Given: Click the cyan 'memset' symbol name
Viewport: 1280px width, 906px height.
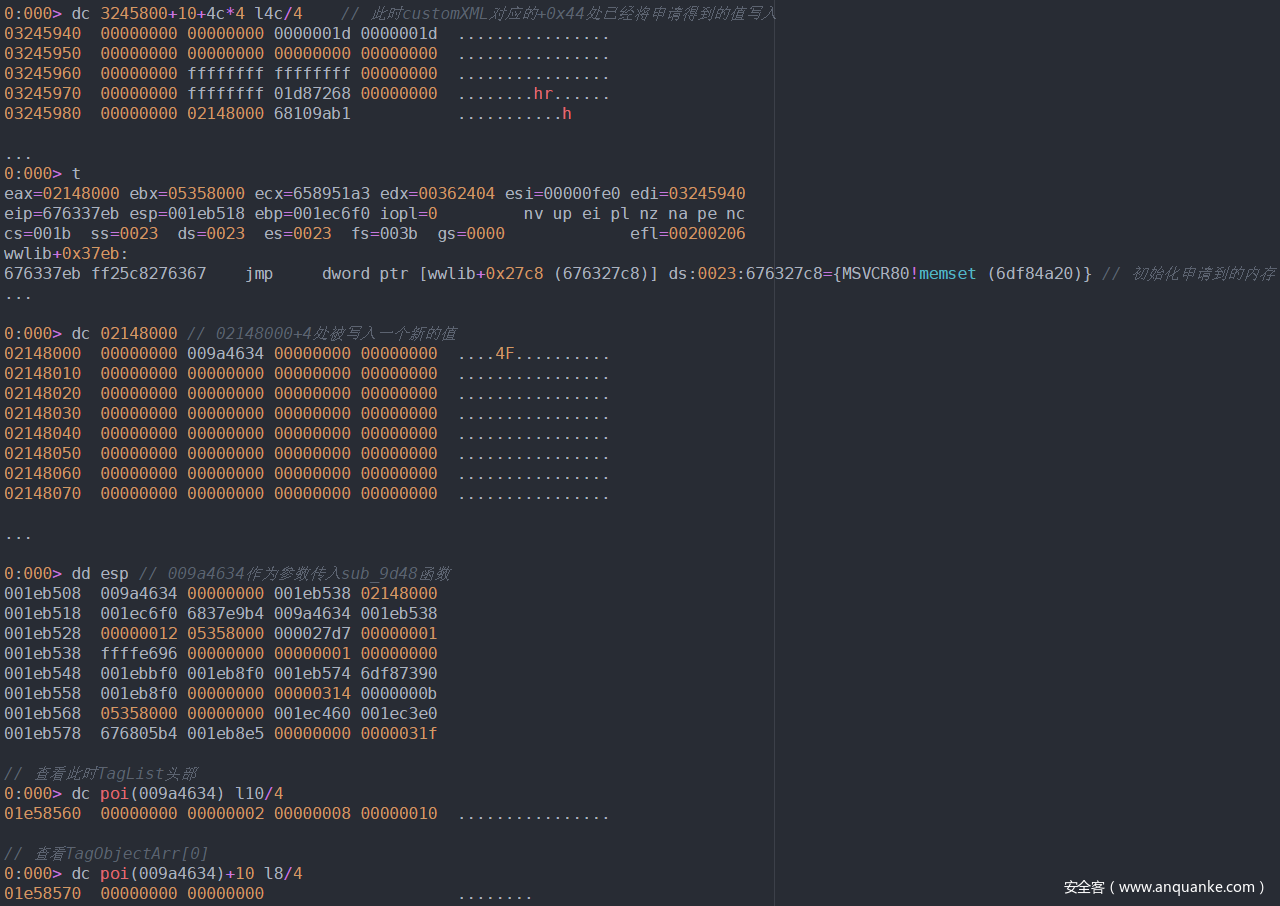Looking at the screenshot, I should [948, 274].
